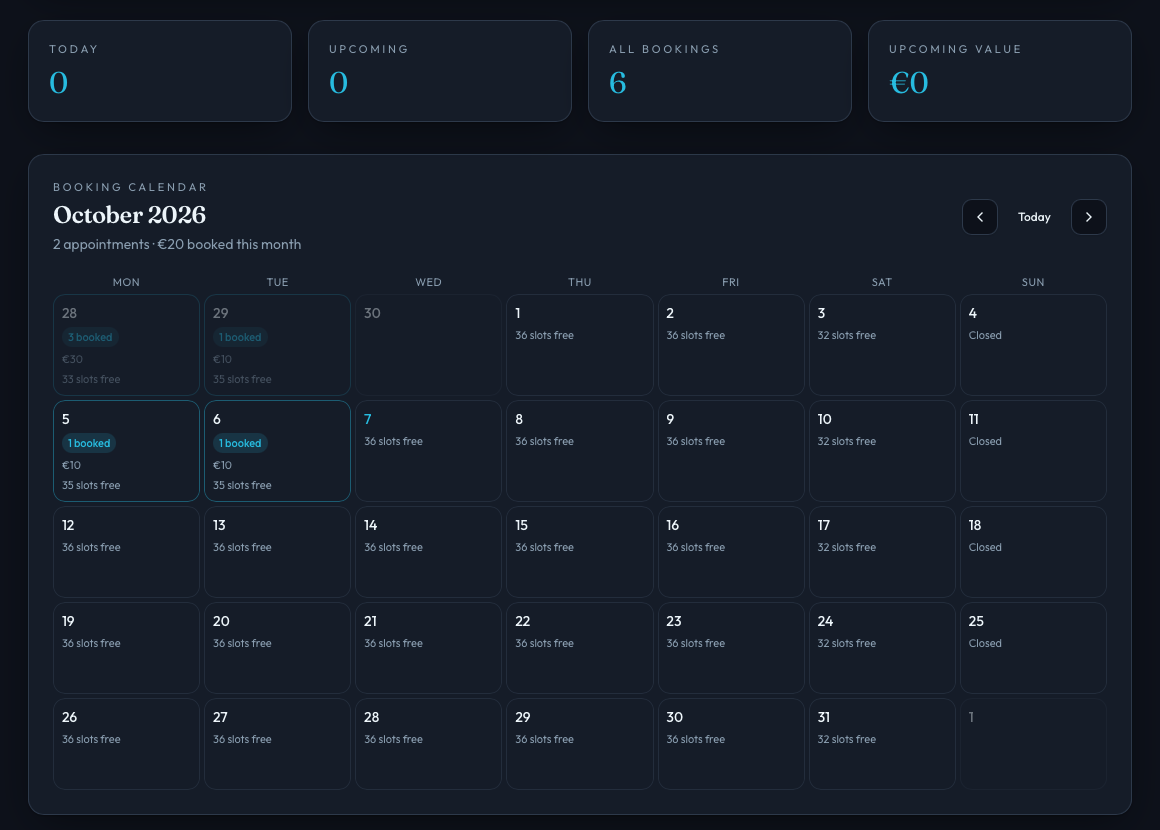This screenshot has width=1160, height=830.
Task: Click the MON column header
Action: (x=127, y=282)
